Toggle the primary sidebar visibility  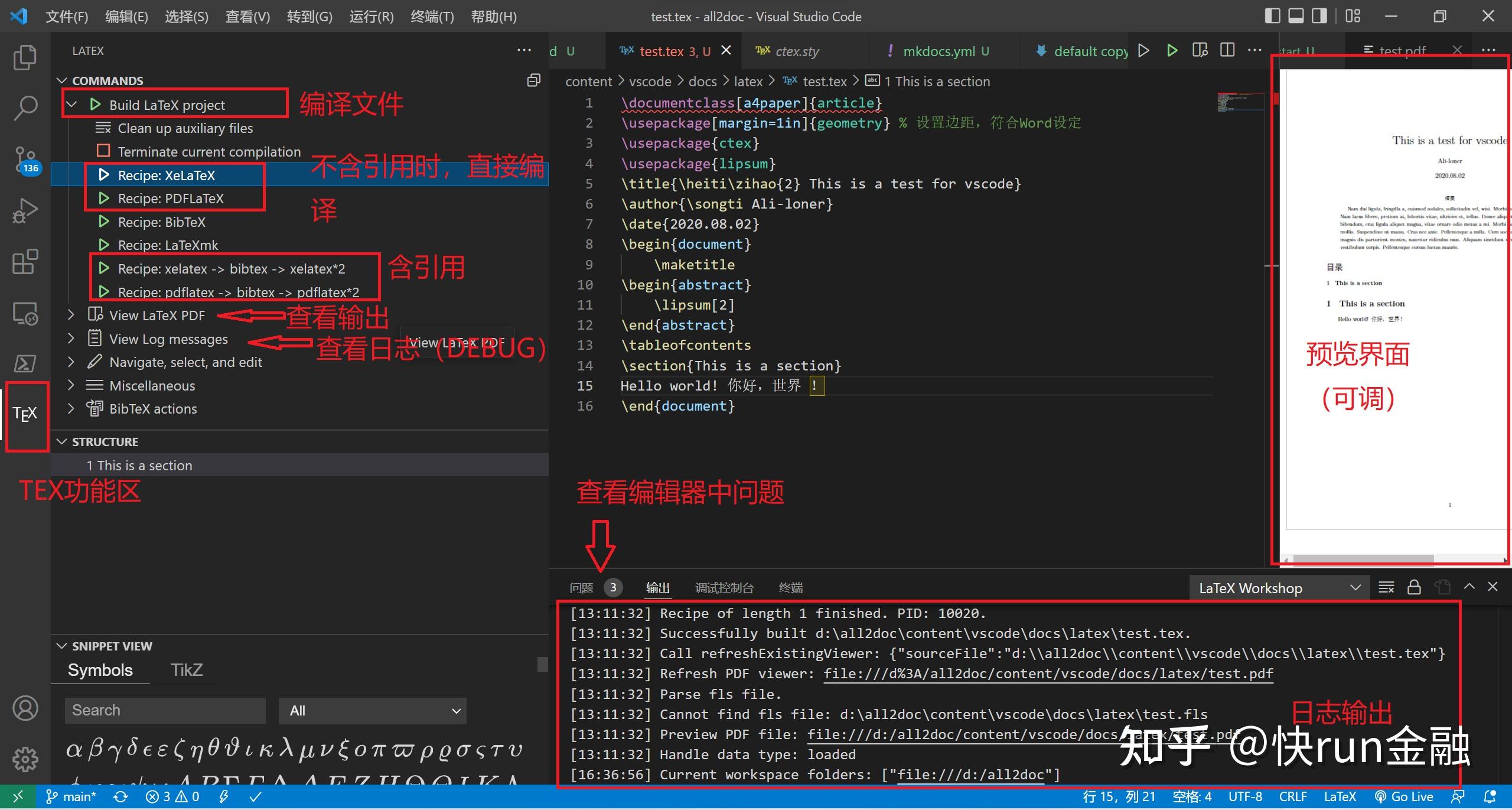[x=1272, y=15]
